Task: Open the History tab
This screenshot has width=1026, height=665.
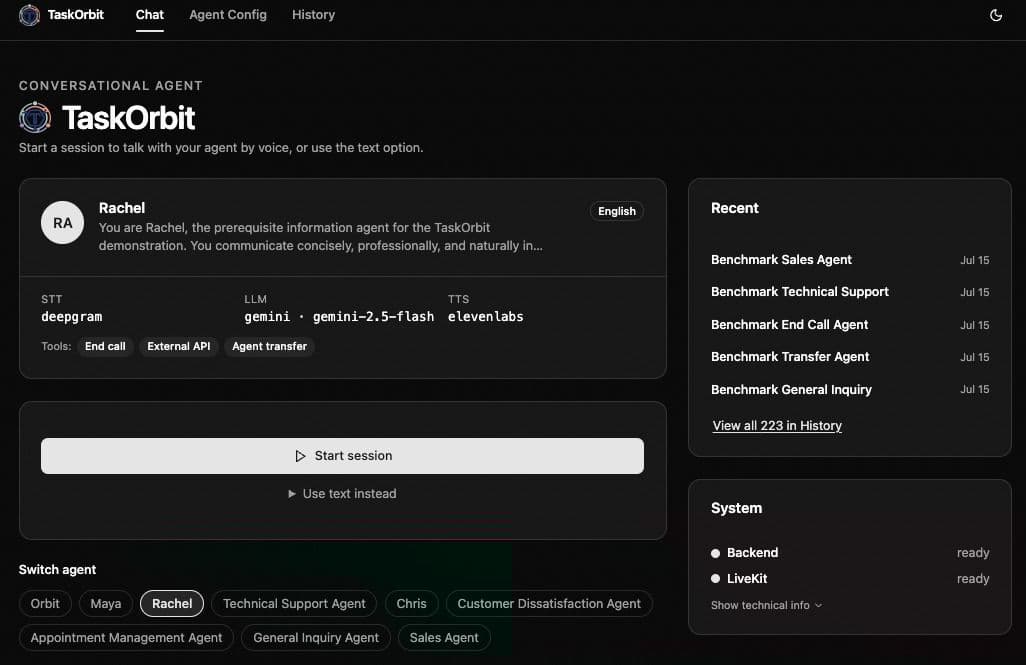Action: pos(313,15)
